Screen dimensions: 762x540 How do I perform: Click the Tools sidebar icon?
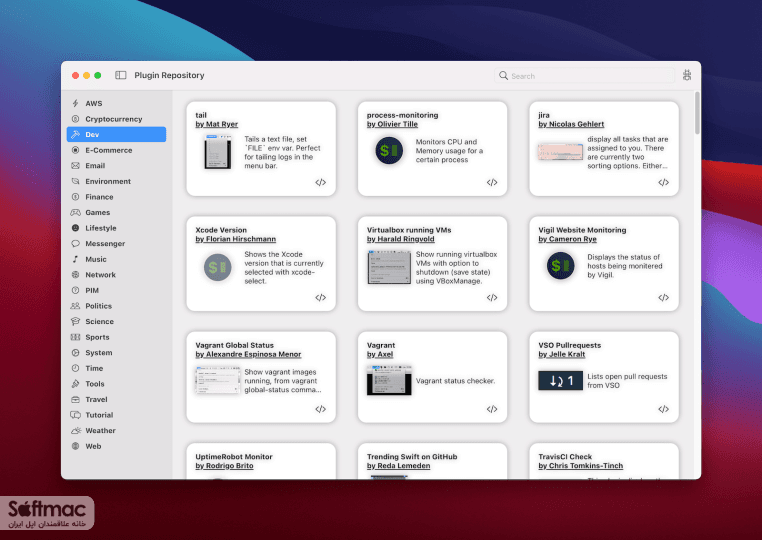75,383
